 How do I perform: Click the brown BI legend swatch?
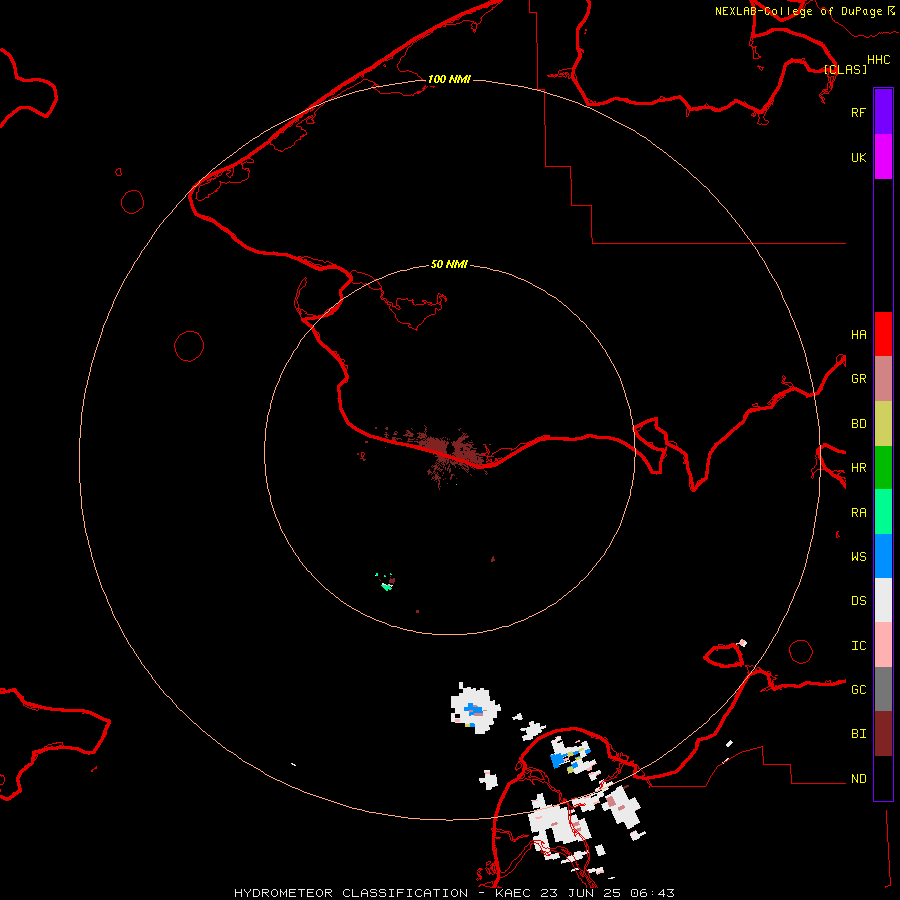coord(883,734)
